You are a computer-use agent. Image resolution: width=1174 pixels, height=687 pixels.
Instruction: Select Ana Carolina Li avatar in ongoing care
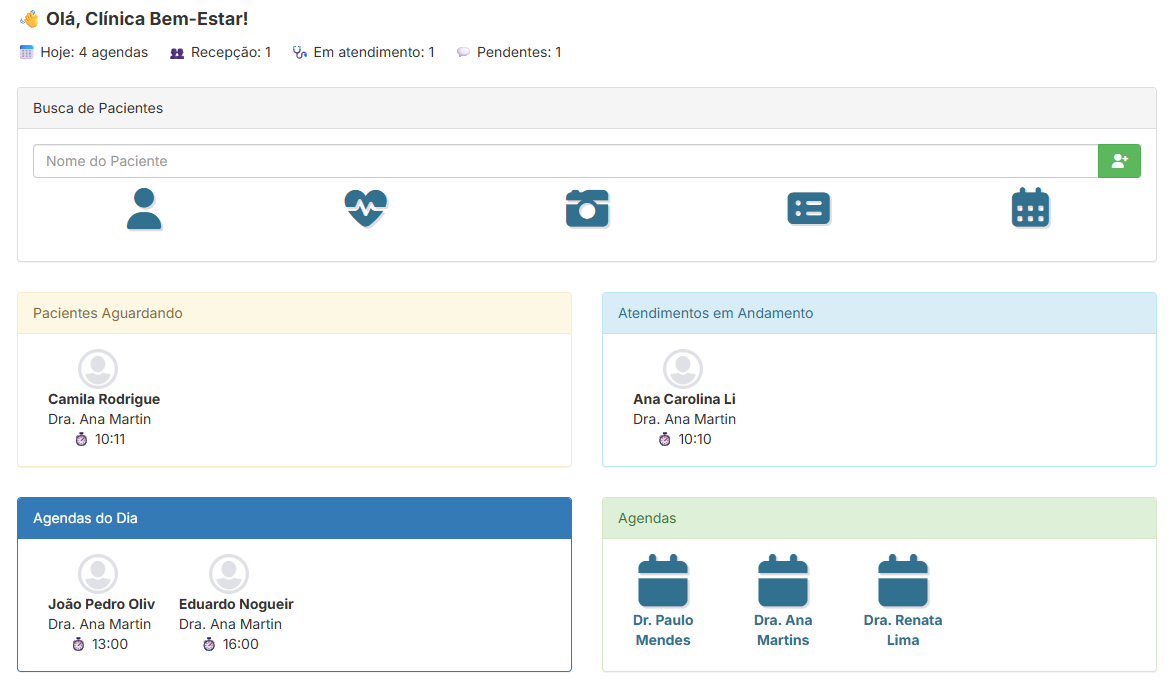coord(683,369)
